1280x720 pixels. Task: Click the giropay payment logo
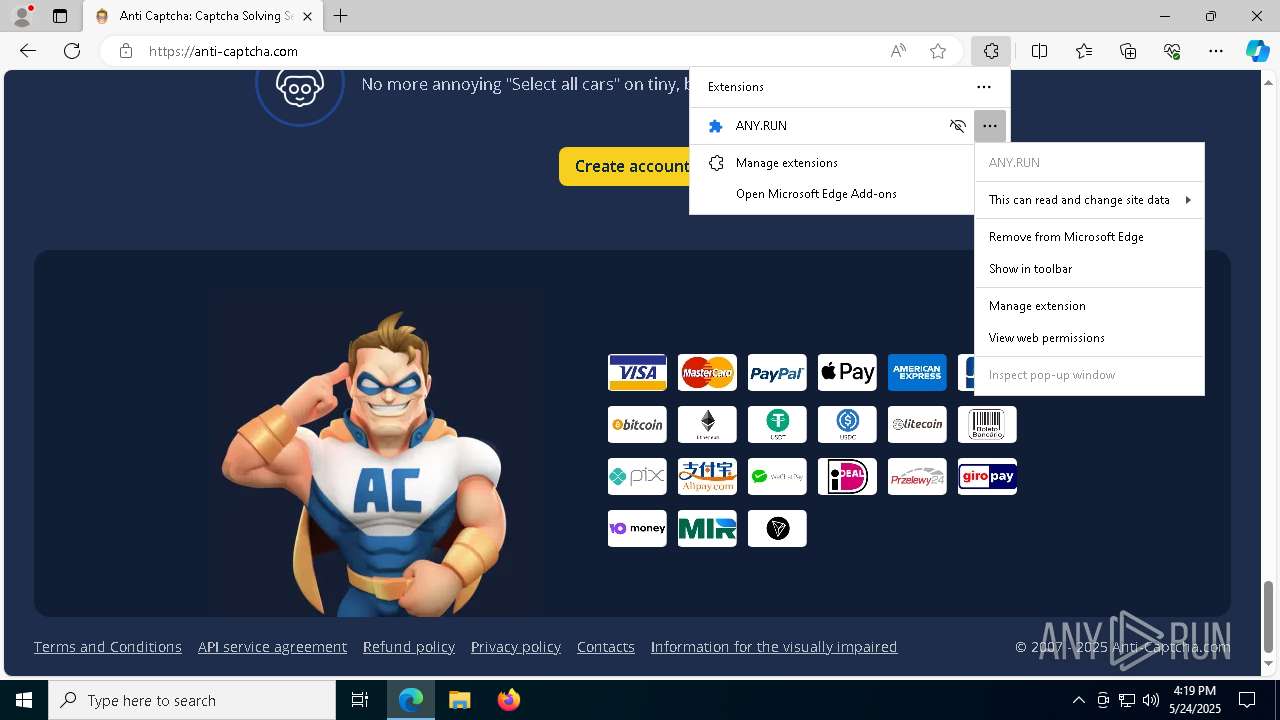(x=987, y=476)
